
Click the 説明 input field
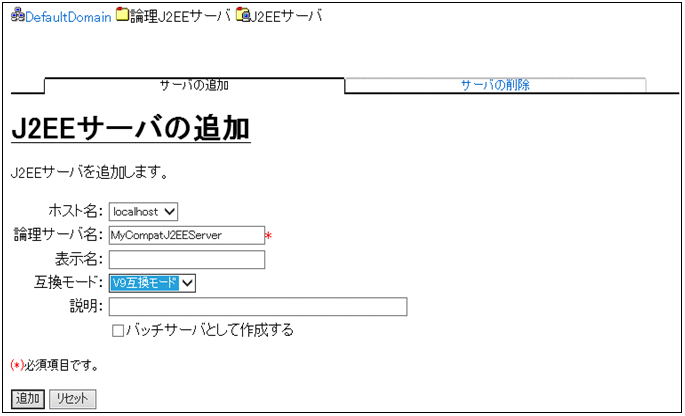point(258,307)
